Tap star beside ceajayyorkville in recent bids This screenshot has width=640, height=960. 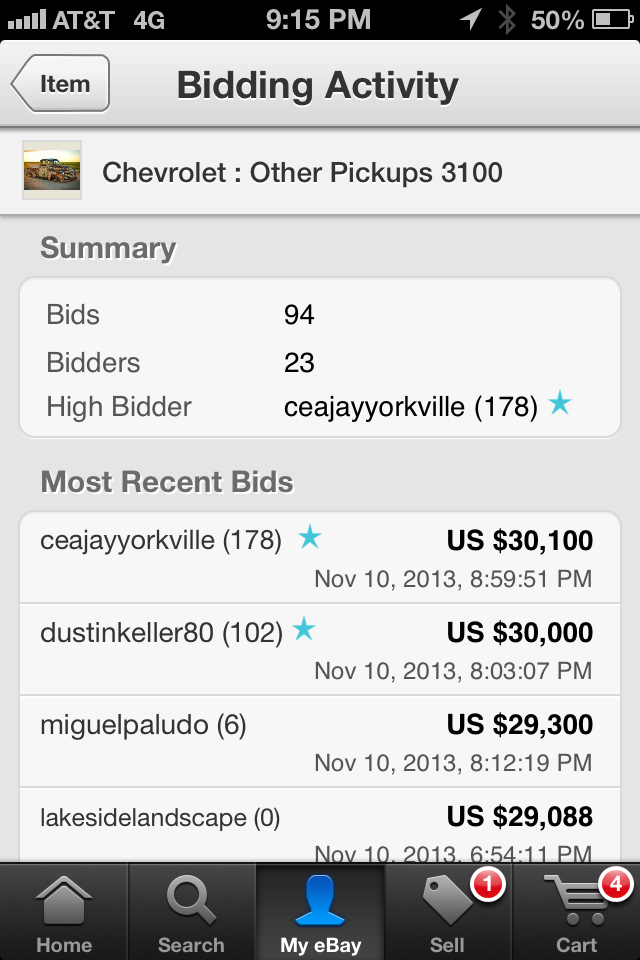pos(310,537)
